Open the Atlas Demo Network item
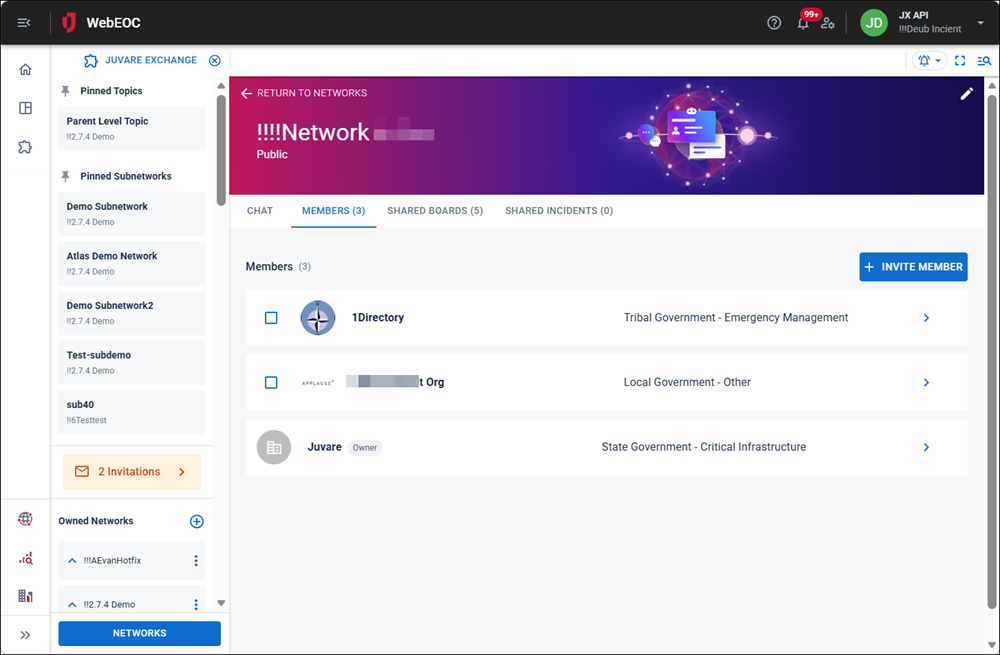This screenshot has height=655, width=1000. (x=131, y=263)
